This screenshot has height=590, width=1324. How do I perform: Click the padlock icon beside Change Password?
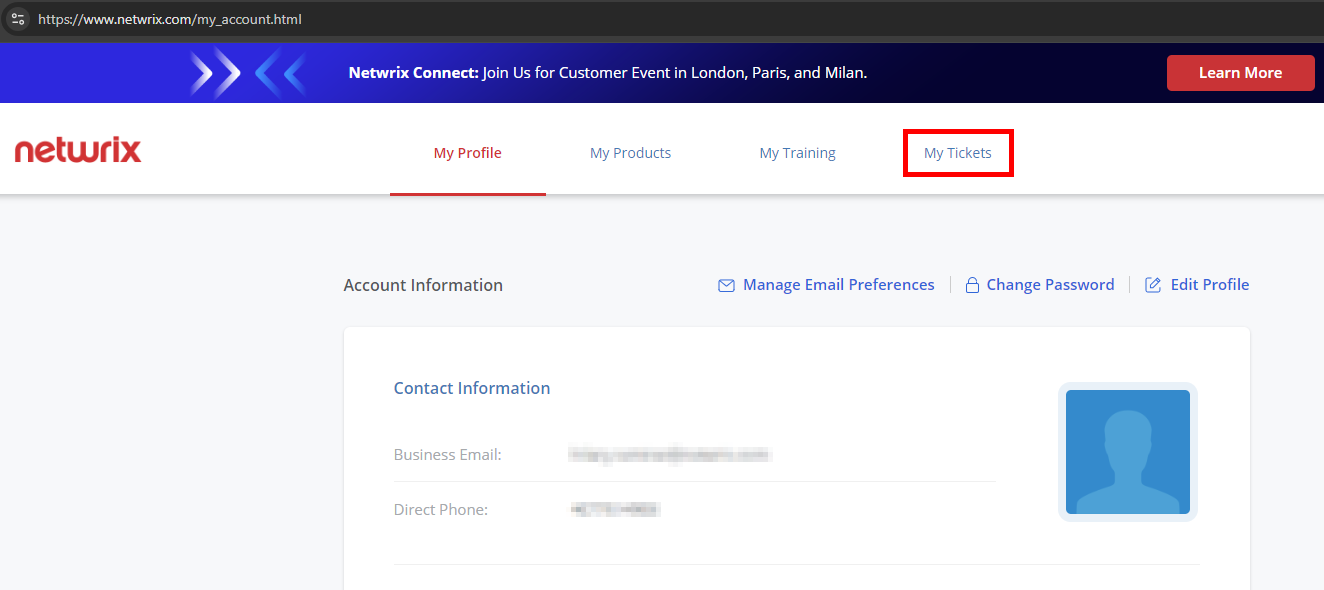(971, 286)
